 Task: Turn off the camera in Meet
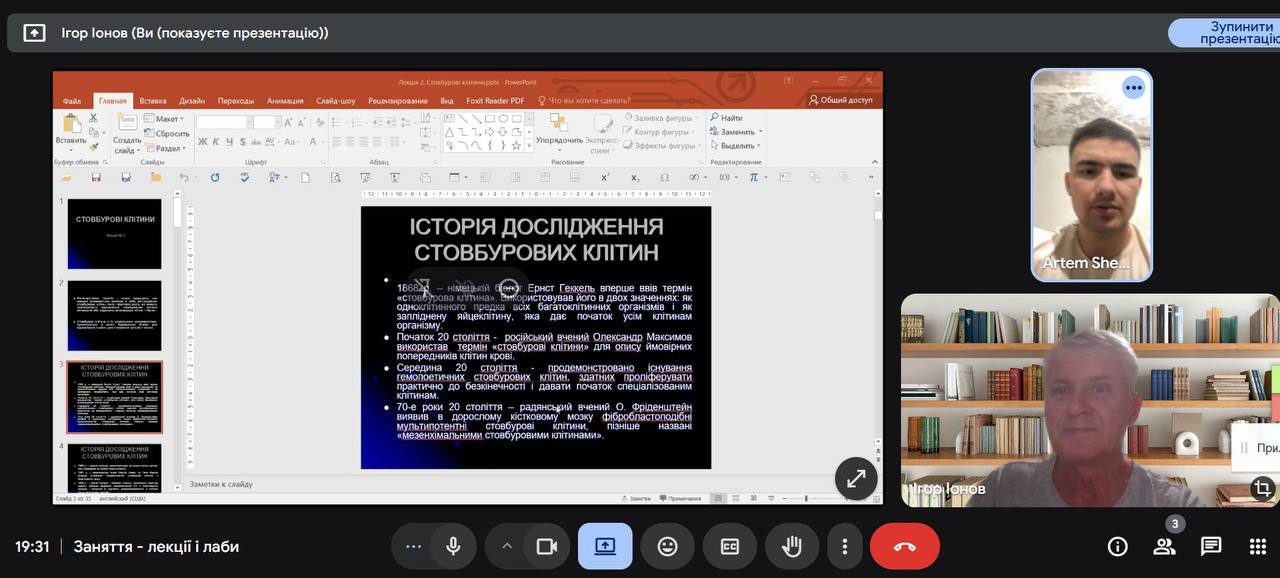[x=546, y=546]
